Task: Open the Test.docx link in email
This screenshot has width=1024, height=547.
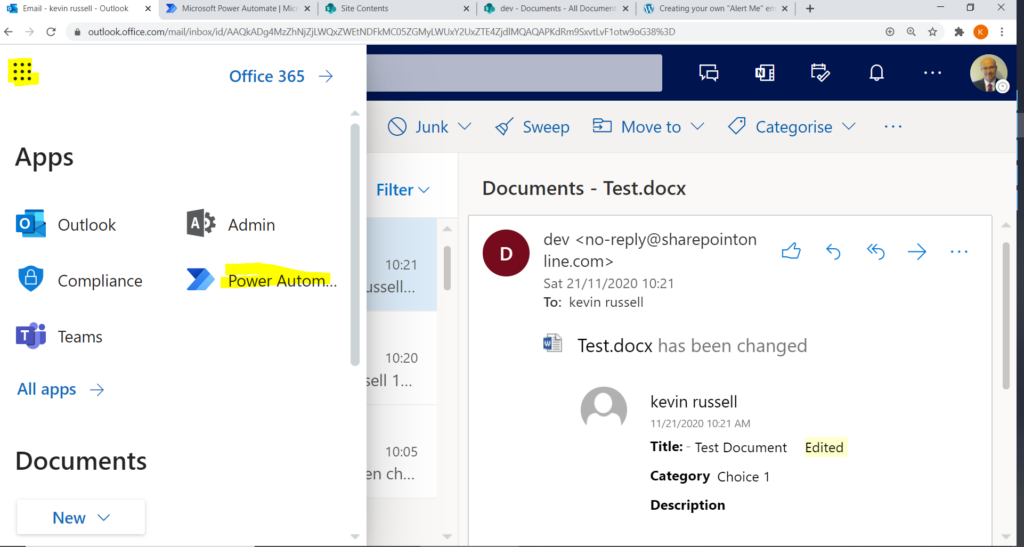Action: [615, 345]
